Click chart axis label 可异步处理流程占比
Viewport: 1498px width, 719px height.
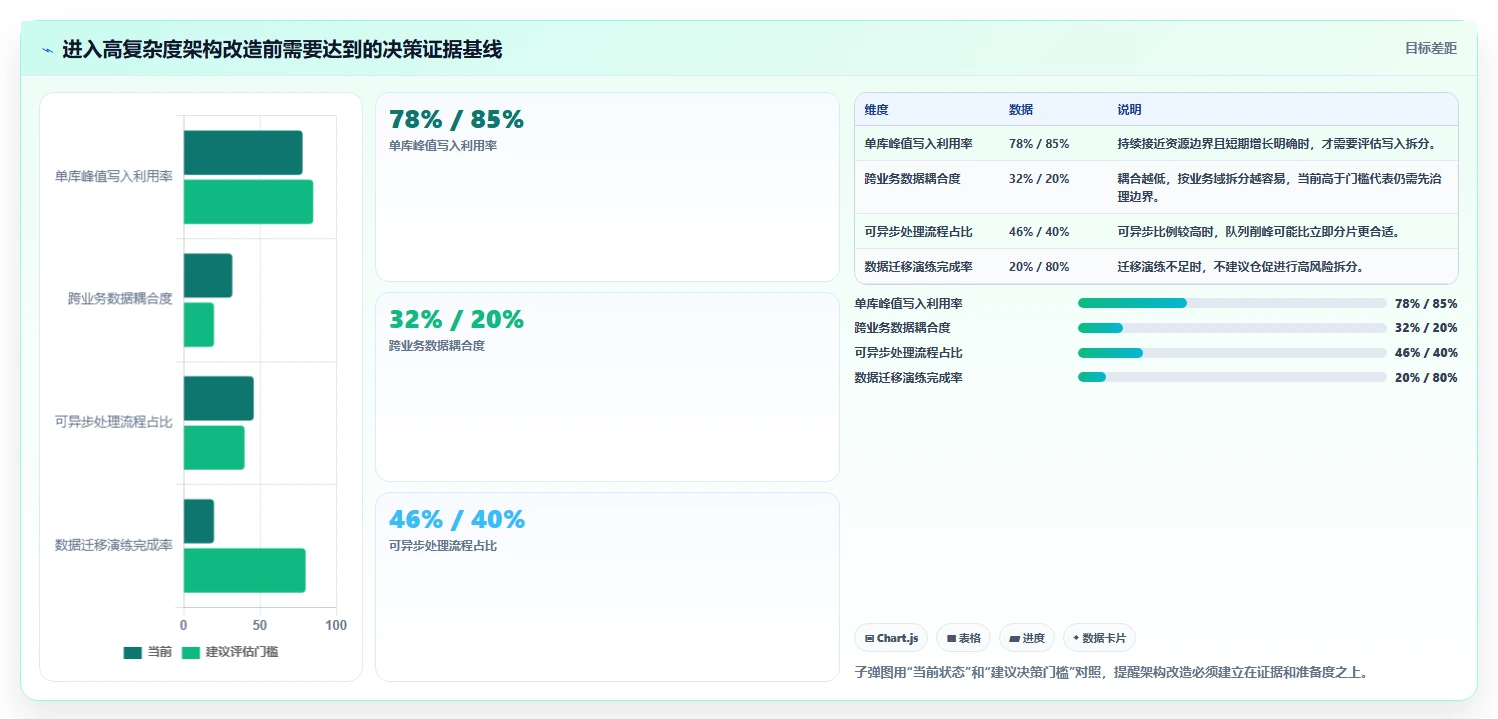(114, 422)
